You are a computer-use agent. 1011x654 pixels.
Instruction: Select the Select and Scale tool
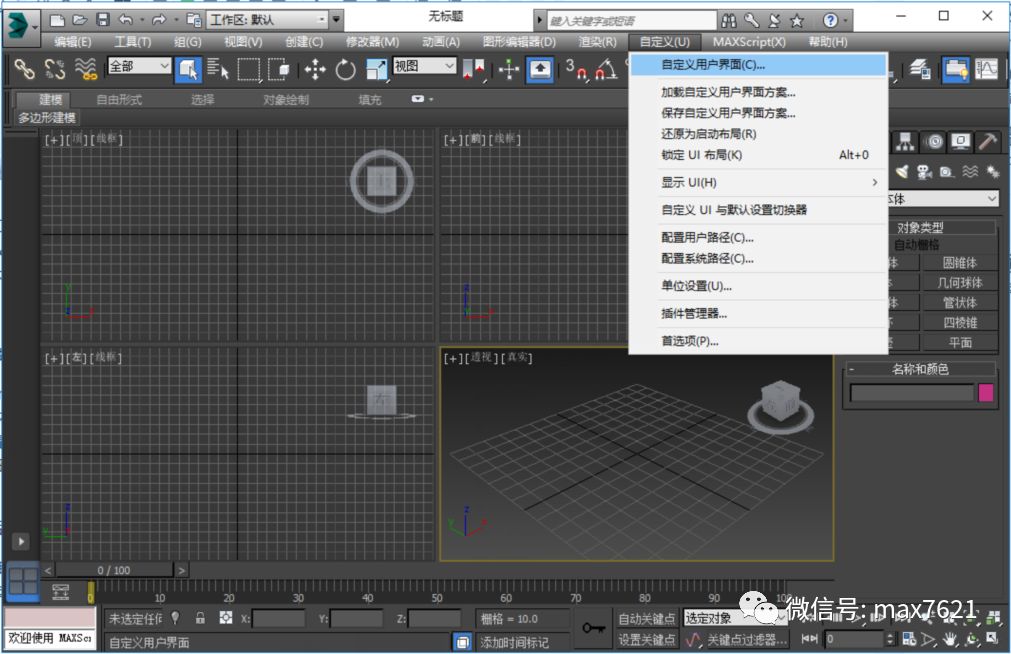point(377,69)
